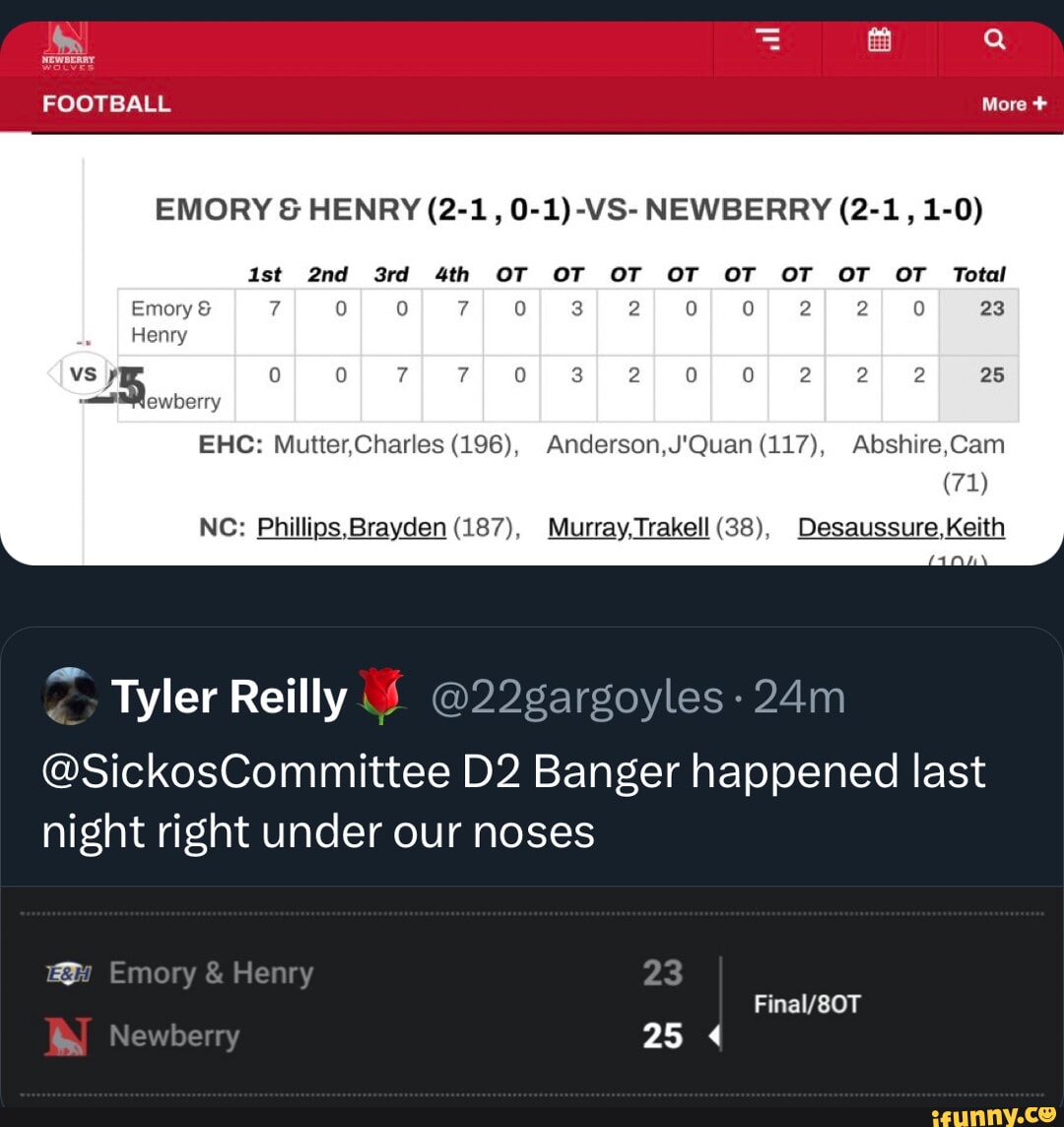This screenshot has width=1064, height=1127.
Task: Open the calendar schedule icon
Action: (x=880, y=39)
